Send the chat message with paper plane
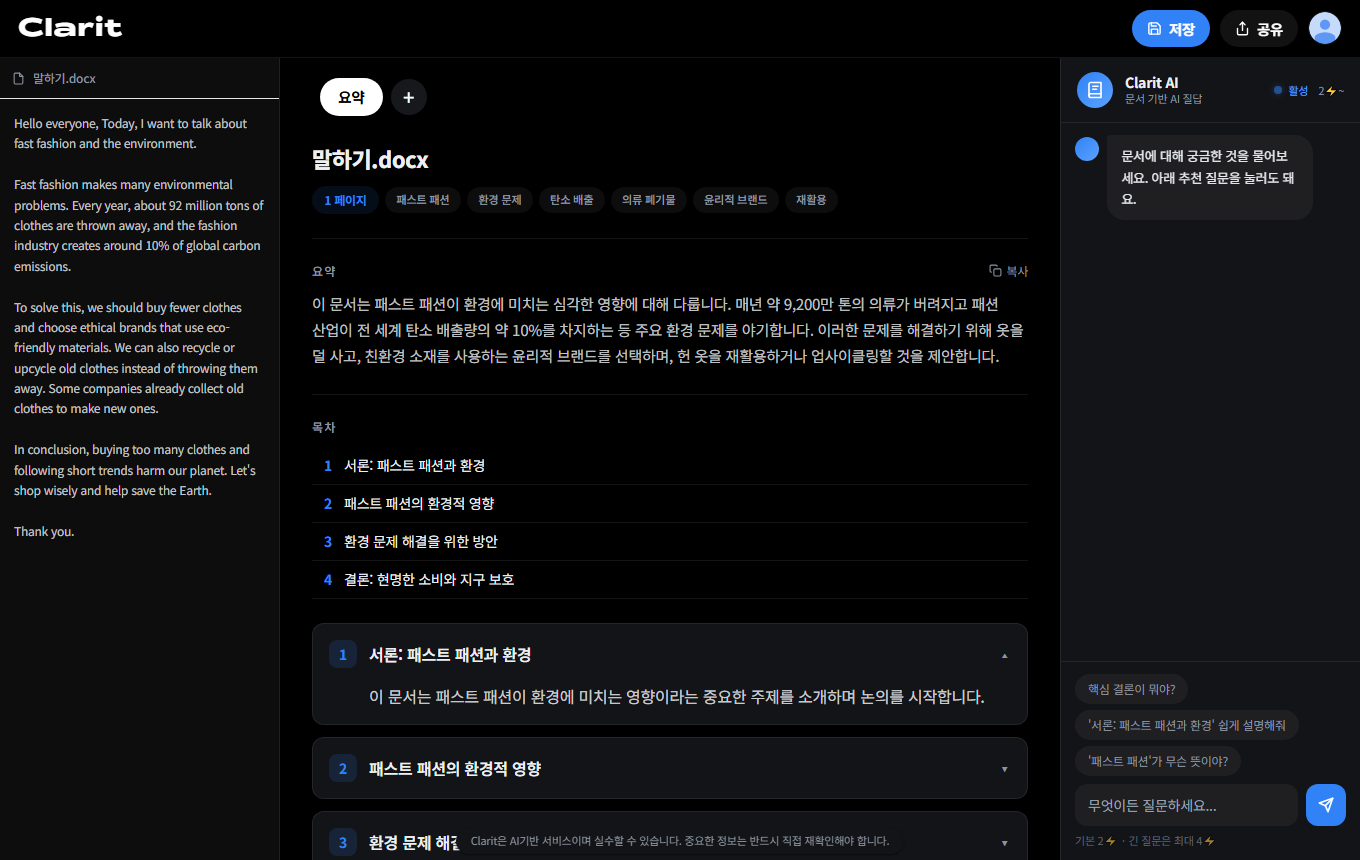 [1326, 805]
